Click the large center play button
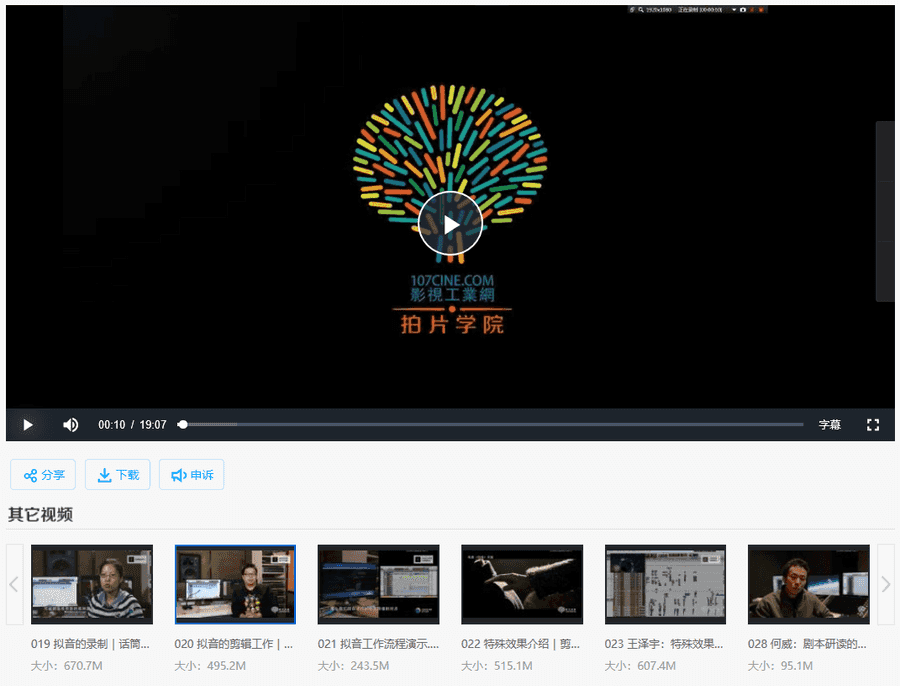 (x=450, y=223)
